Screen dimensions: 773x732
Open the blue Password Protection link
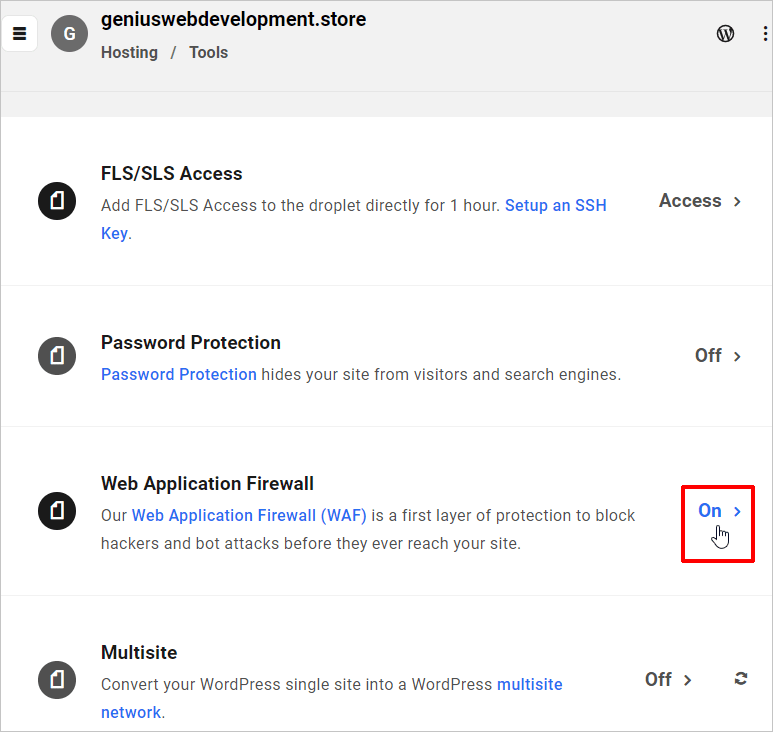(x=178, y=375)
